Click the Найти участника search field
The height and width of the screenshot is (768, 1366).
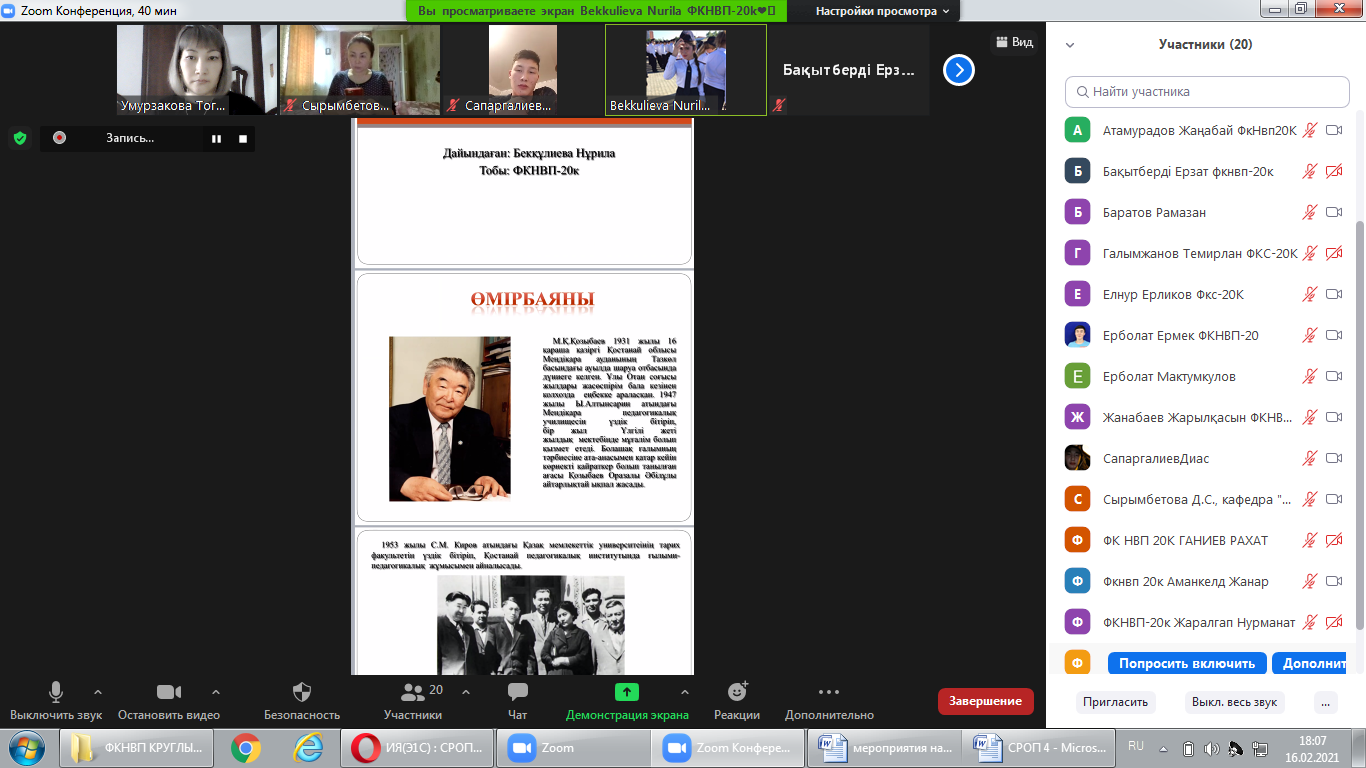(x=1207, y=91)
